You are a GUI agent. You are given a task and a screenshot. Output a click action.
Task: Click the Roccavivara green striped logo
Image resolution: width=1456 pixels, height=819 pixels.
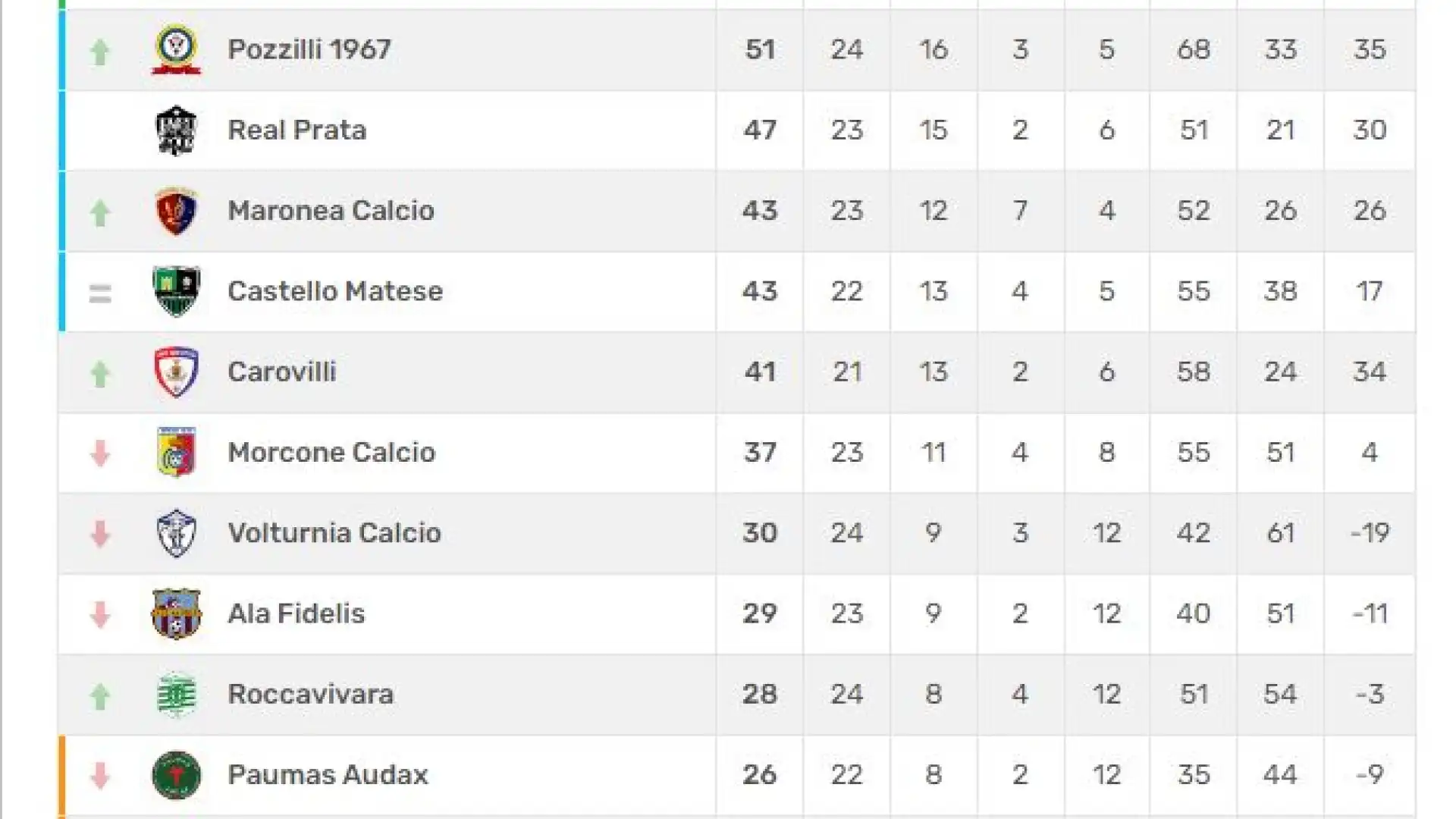(x=176, y=694)
